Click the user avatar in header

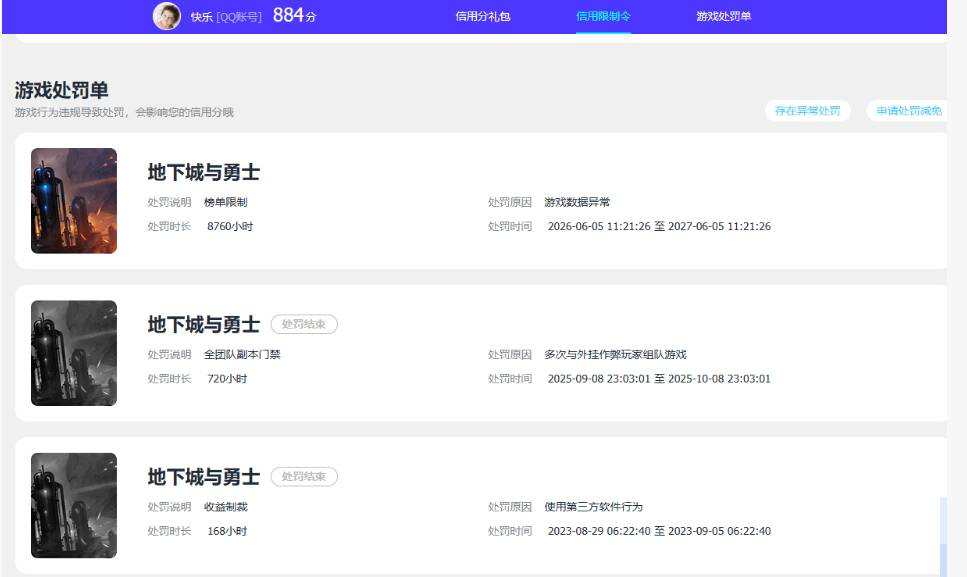pos(167,16)
